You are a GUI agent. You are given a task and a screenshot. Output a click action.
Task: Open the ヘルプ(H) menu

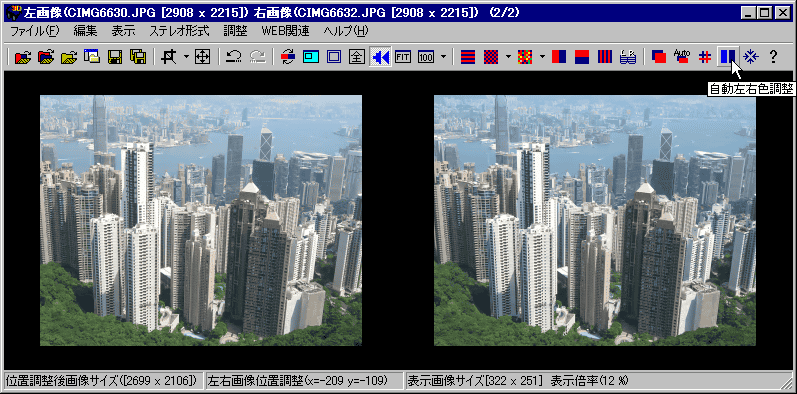click(x=346, y=31)
